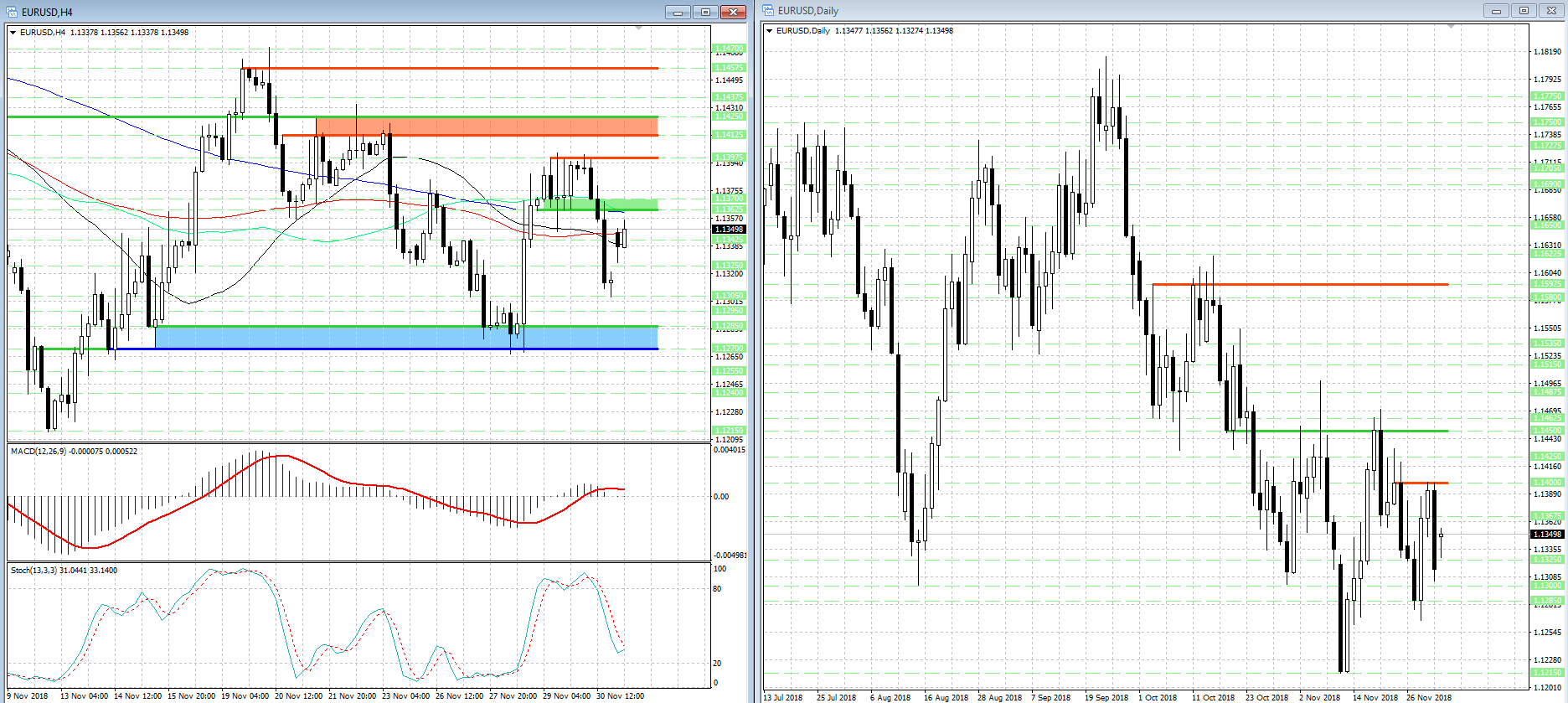Expand the arrow beside the EURUSD,Daily chart label
This screenshot has width=1568, height=703.
pos(770,31)
